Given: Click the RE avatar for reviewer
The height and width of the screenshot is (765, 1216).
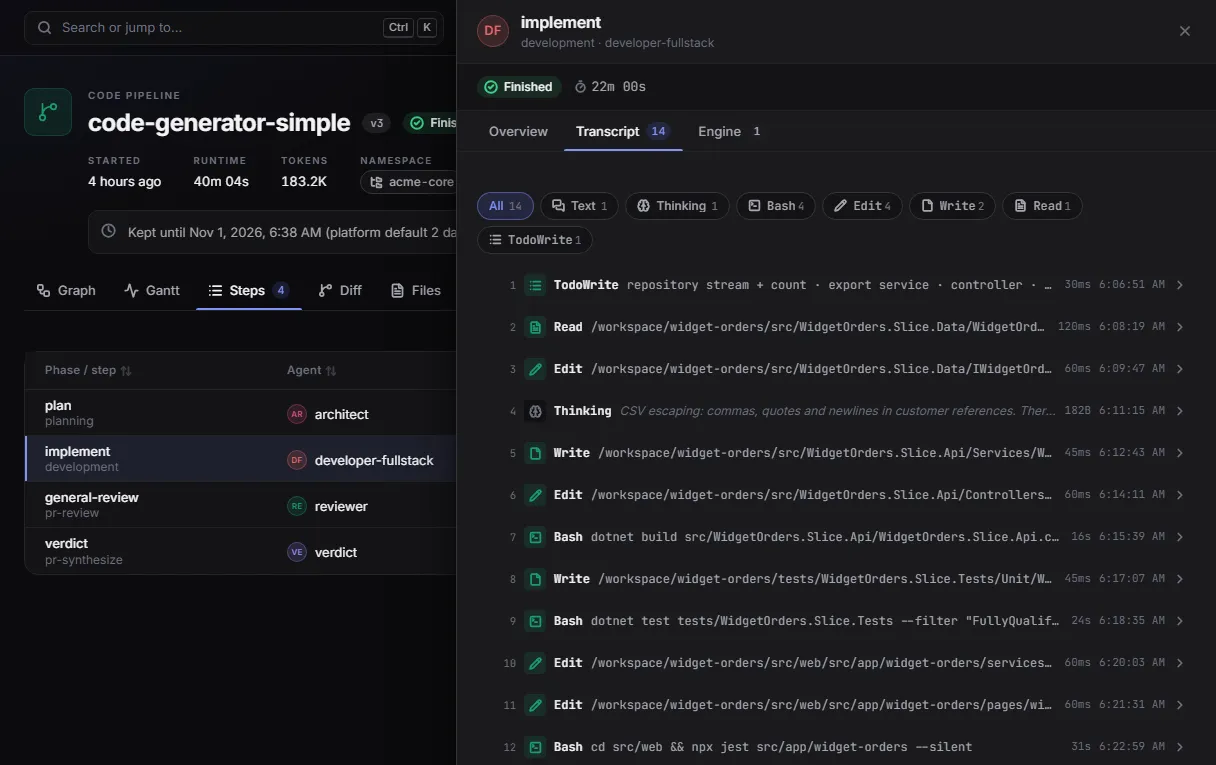Looking at the screenshot, I should (x=297, y=506).
